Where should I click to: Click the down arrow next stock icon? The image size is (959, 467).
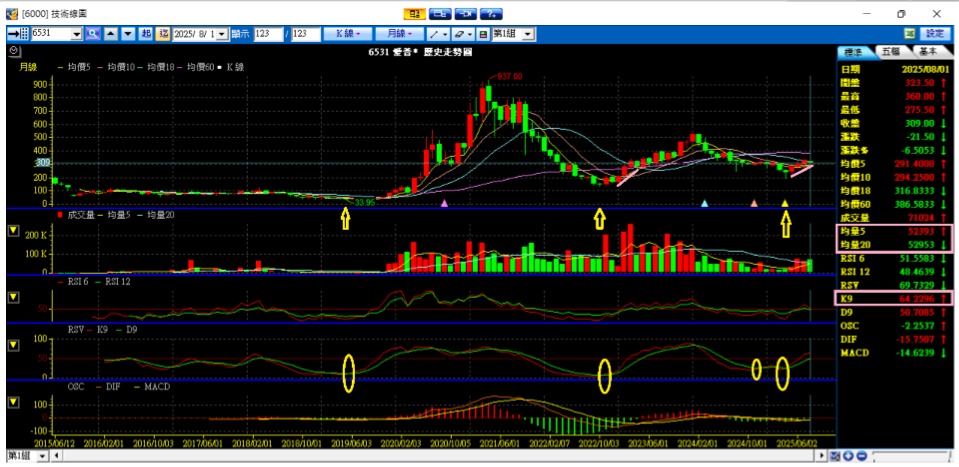click(x=125, y=33)
